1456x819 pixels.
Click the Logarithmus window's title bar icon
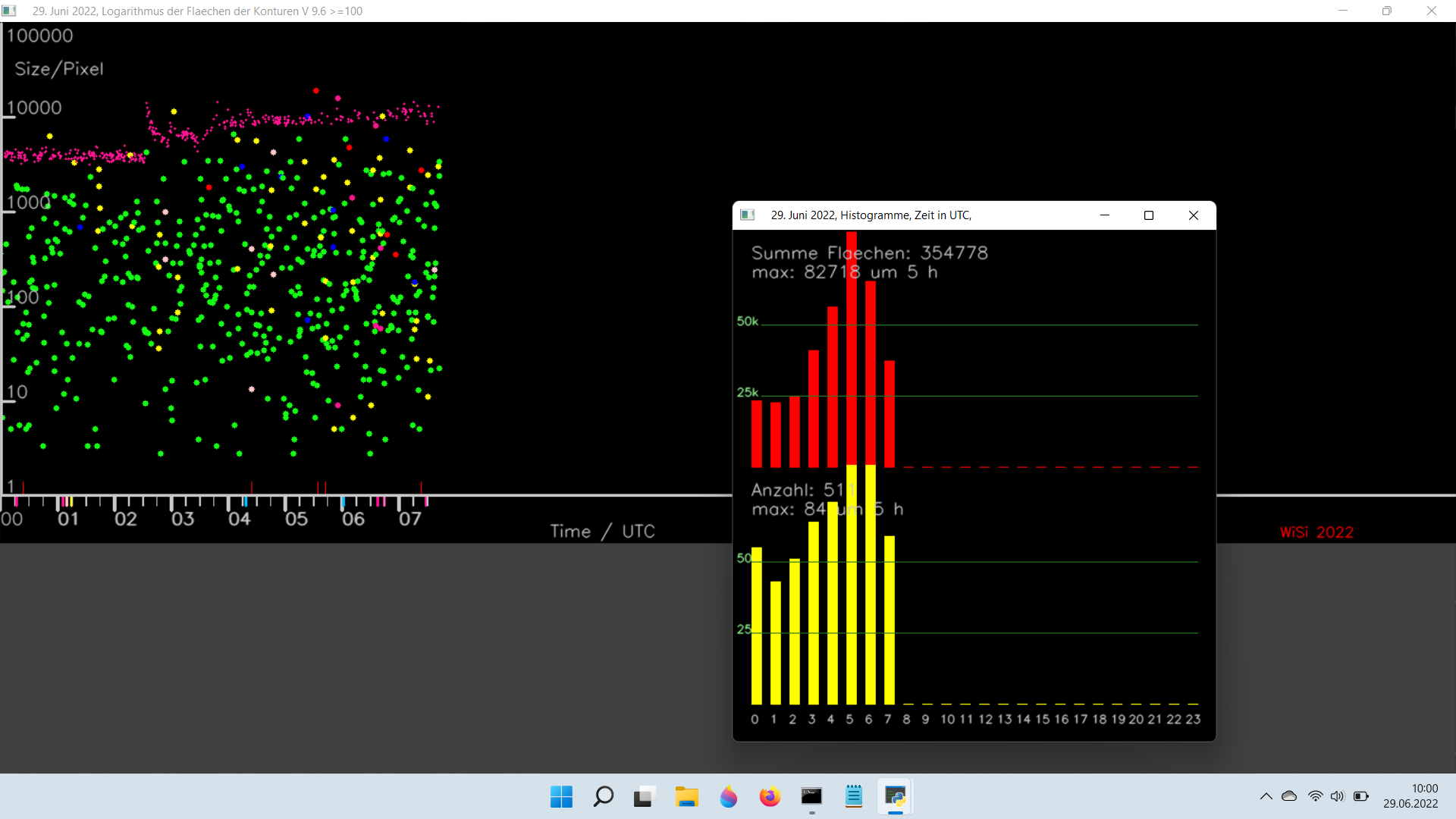coord(9,11)
